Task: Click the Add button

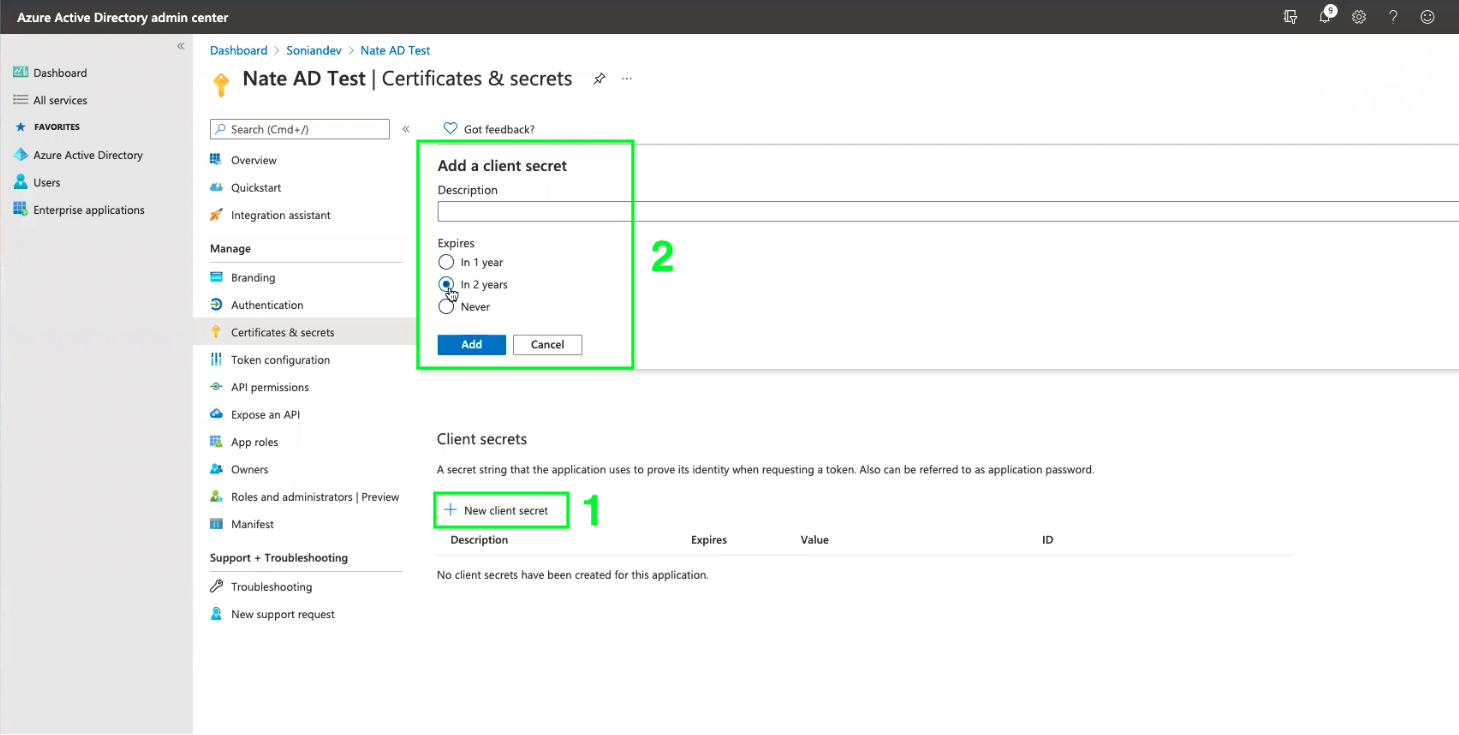Action: click(x=471, y=344)
